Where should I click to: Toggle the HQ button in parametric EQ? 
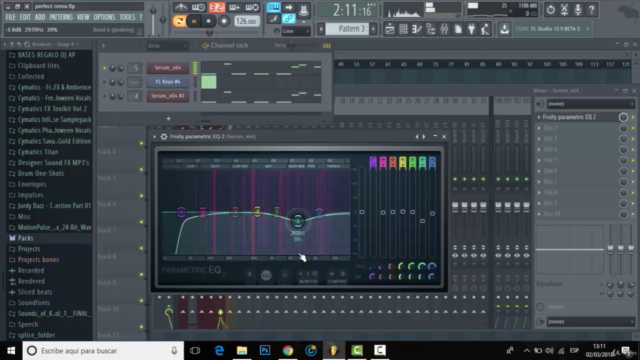coord(266,276)
